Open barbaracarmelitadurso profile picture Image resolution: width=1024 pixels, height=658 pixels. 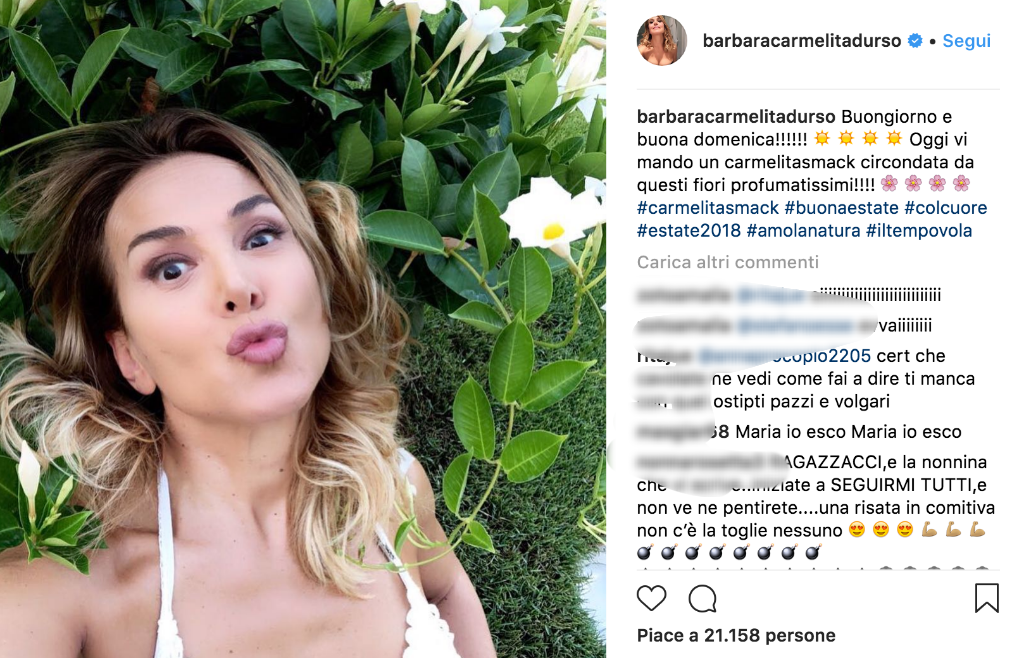(x=662, y=40)
